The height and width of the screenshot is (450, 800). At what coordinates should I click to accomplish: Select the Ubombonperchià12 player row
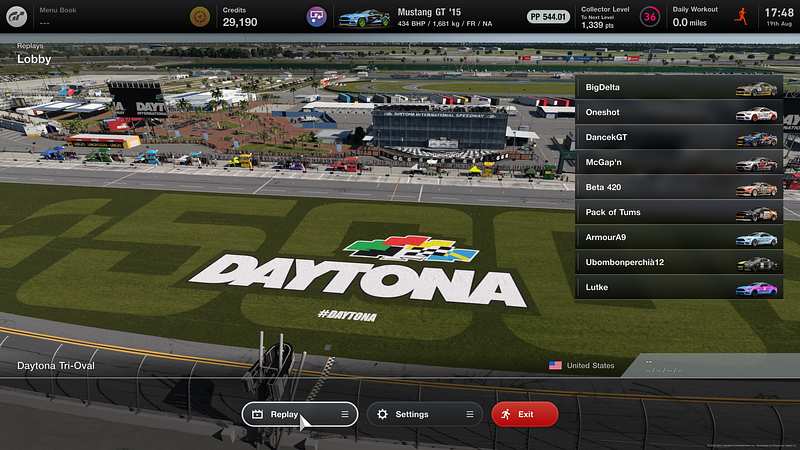click(679, 262)
